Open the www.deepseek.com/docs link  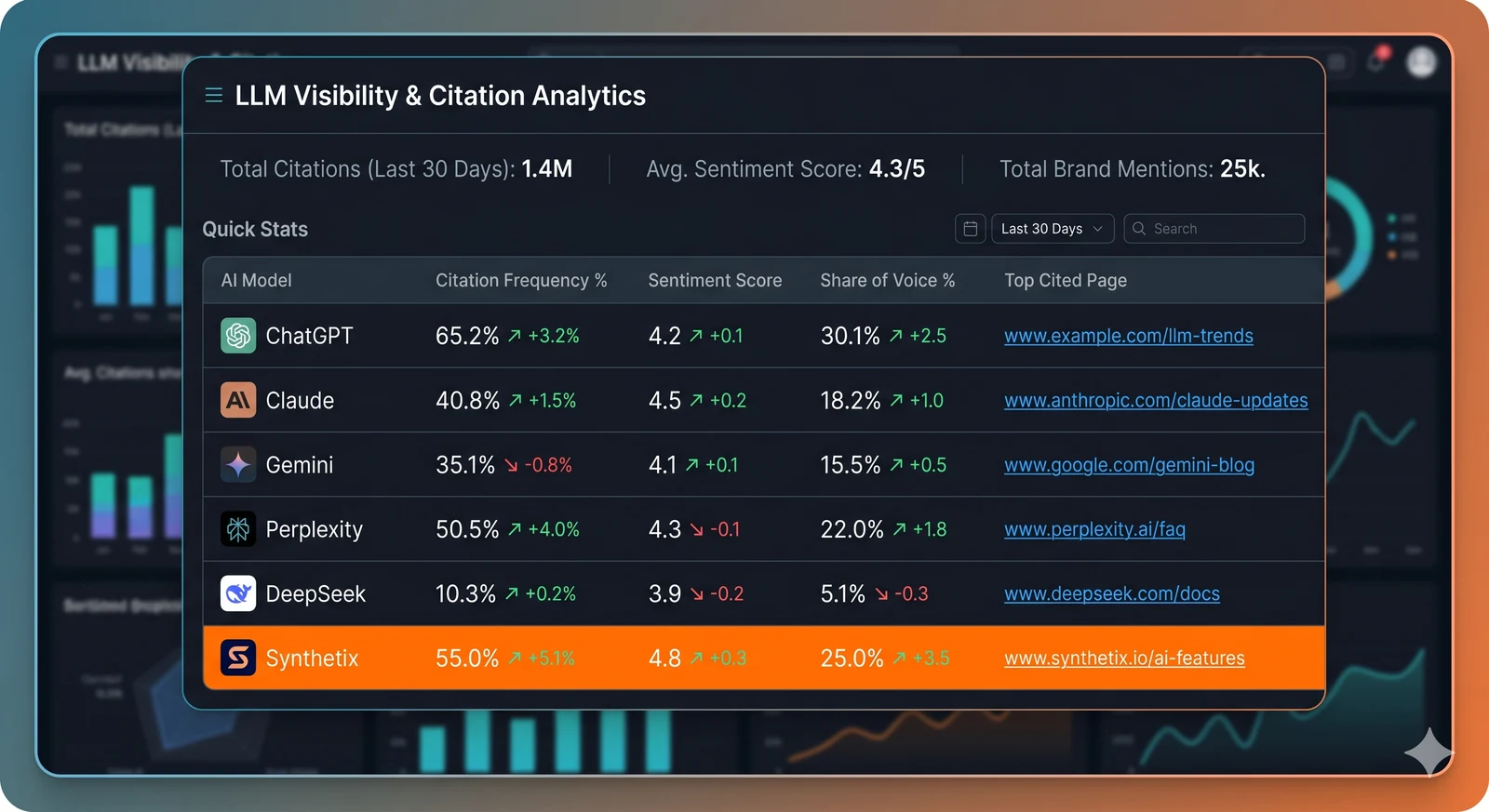[x=1111, y=593]
